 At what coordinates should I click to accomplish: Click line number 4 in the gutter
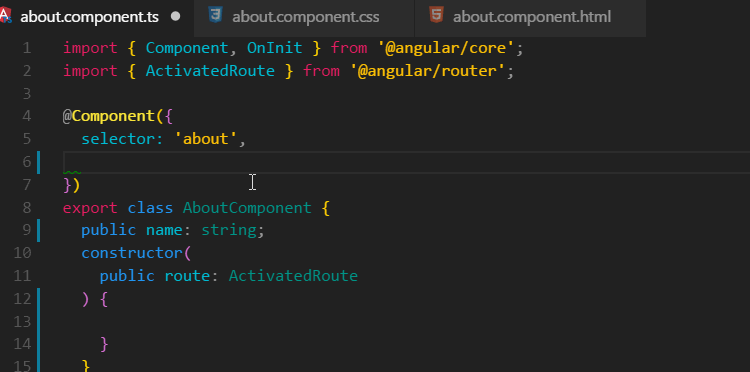point(27,116)
